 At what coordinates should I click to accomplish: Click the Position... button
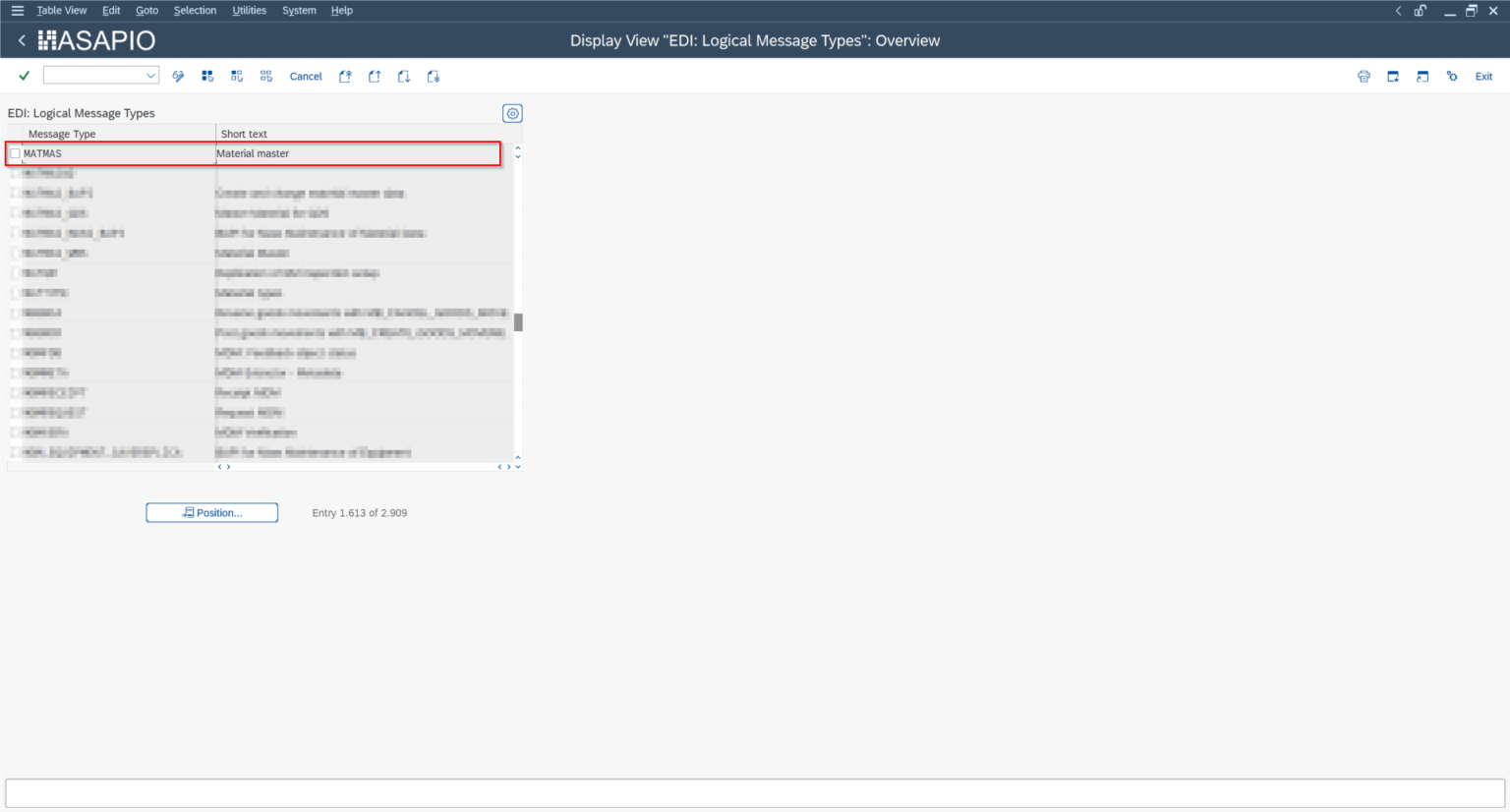point(211,512)
